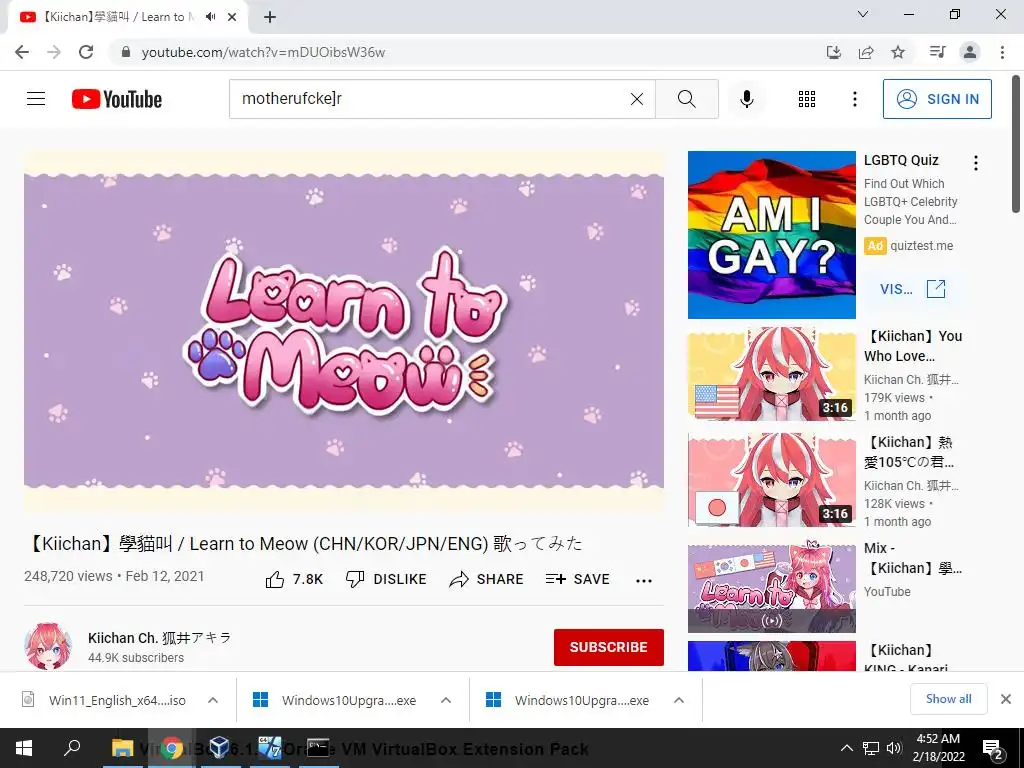The image size is (1024, 768).
Task: Open the notification center icon
Action: (993, 749)
